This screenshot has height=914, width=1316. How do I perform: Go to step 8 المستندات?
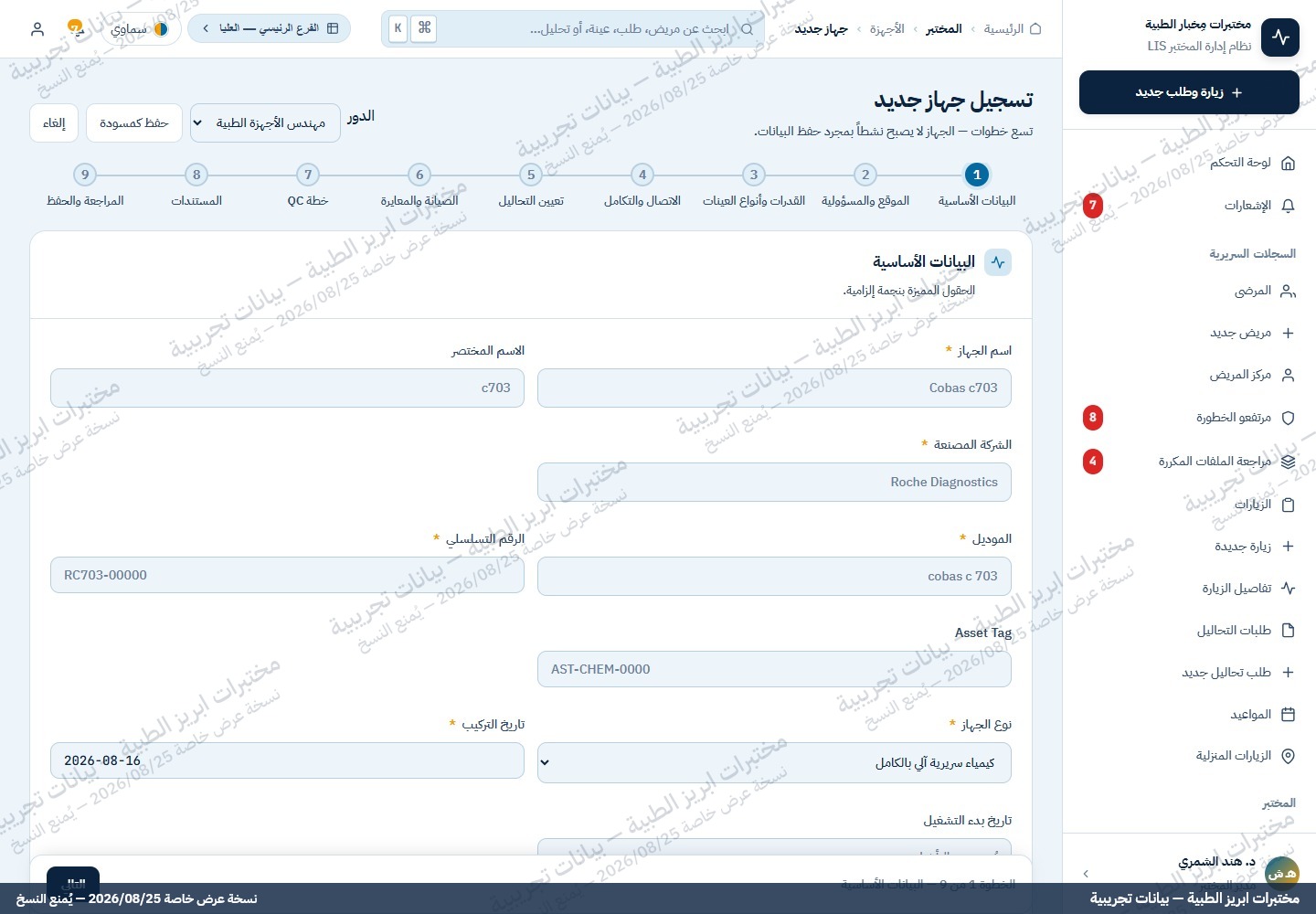(x=196, y=185)
